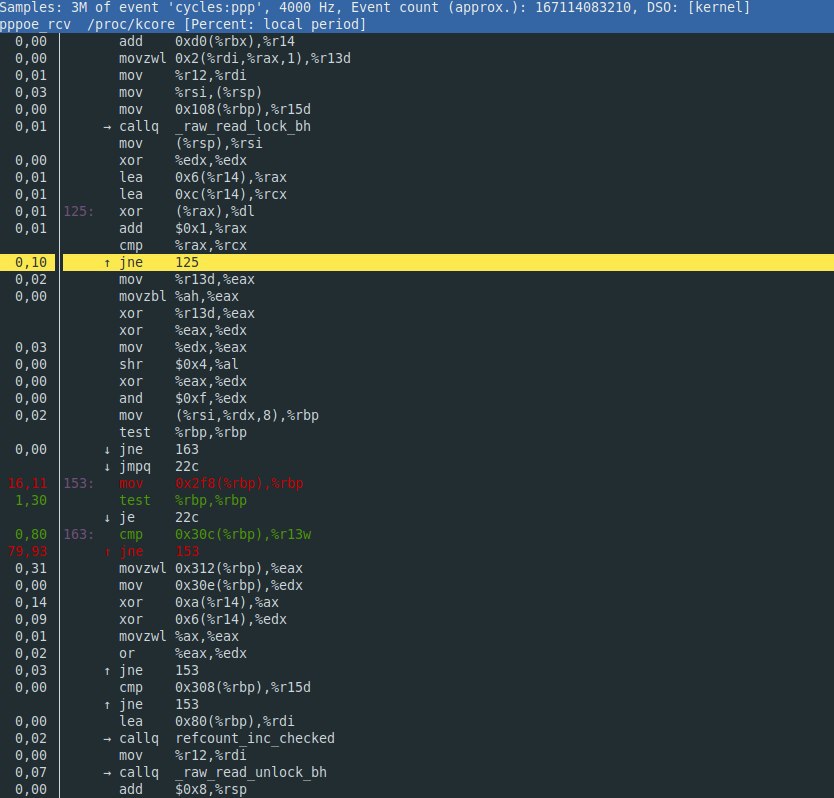
Task: Click the 0,07 percent value
Action: (x=31, y=772)
